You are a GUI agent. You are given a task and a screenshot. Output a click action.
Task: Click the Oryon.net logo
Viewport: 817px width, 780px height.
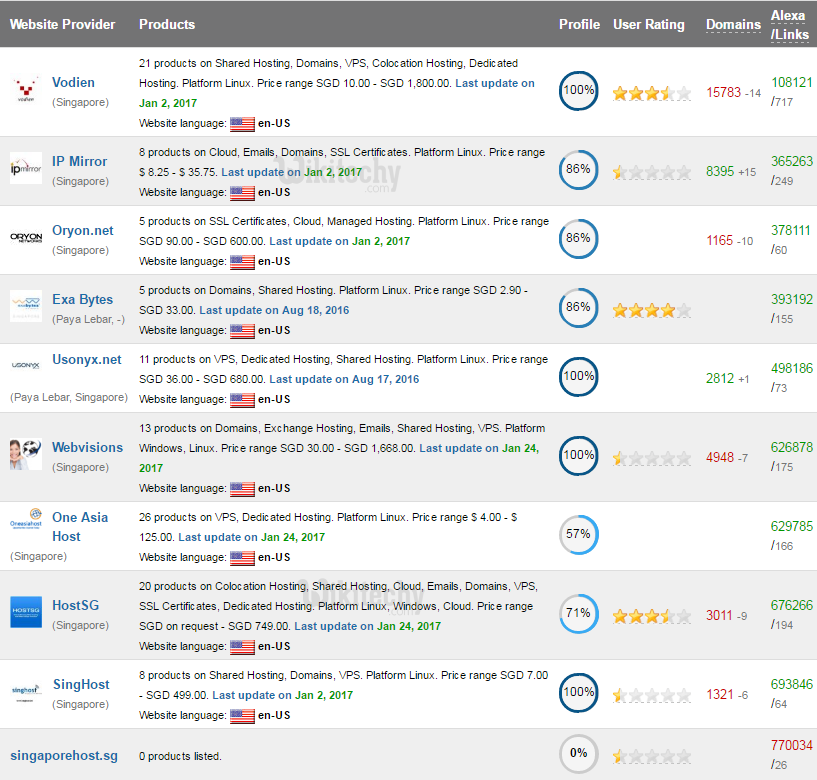pos(25,239)
